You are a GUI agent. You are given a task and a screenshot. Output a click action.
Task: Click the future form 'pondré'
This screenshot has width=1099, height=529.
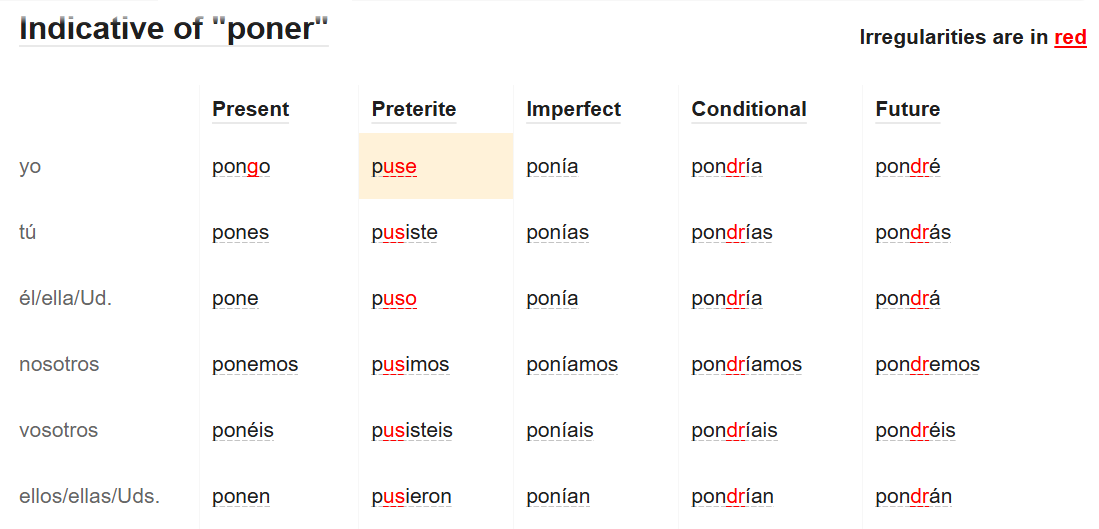(x=907, y=167)
